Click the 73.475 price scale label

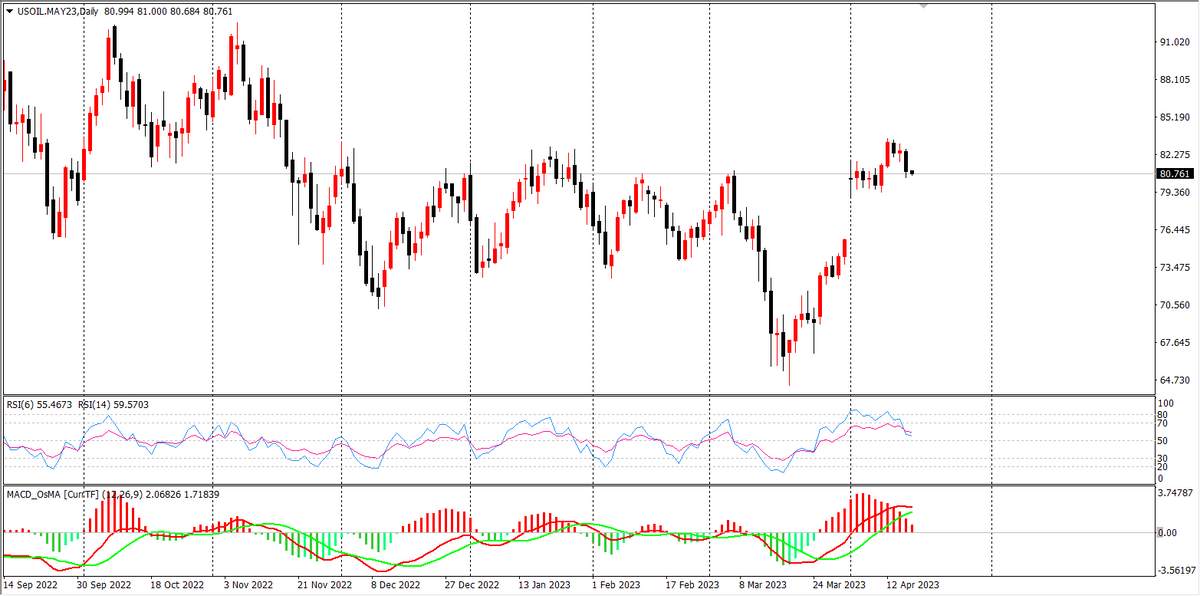click(x=1174, y=267)
